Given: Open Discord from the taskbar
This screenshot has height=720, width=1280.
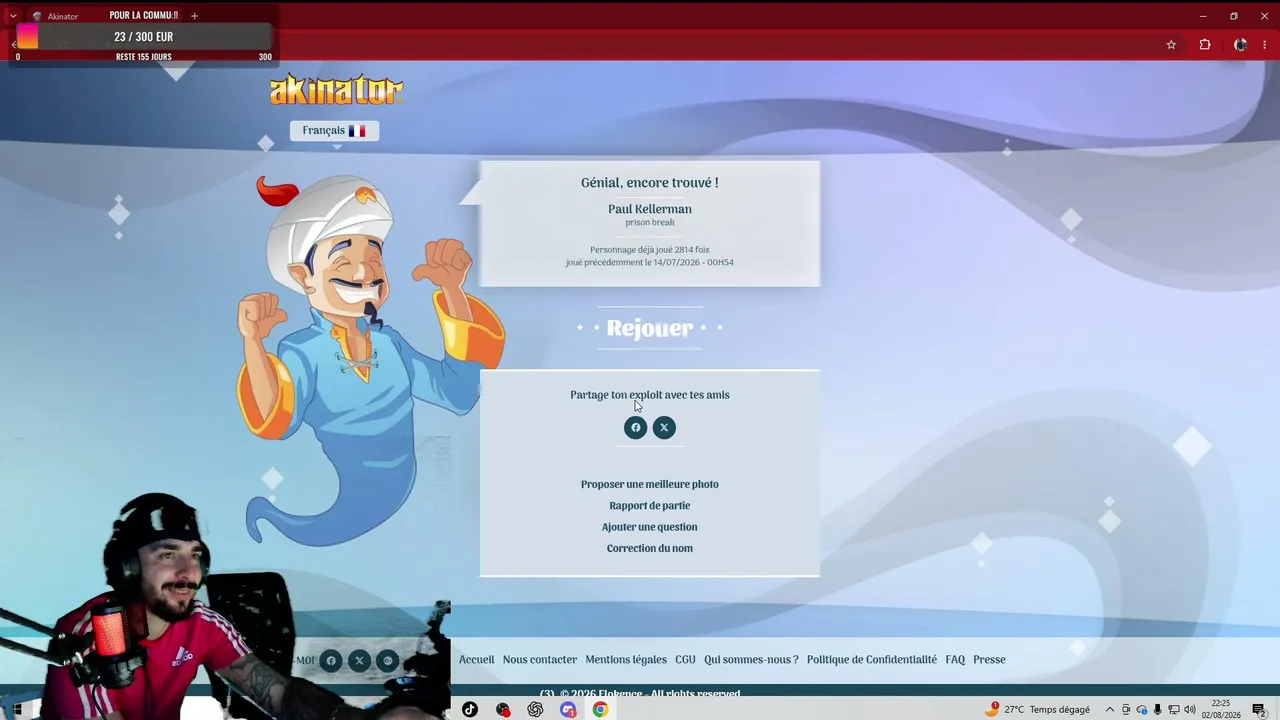Looking at the screenshot, I should click(568, 710).
